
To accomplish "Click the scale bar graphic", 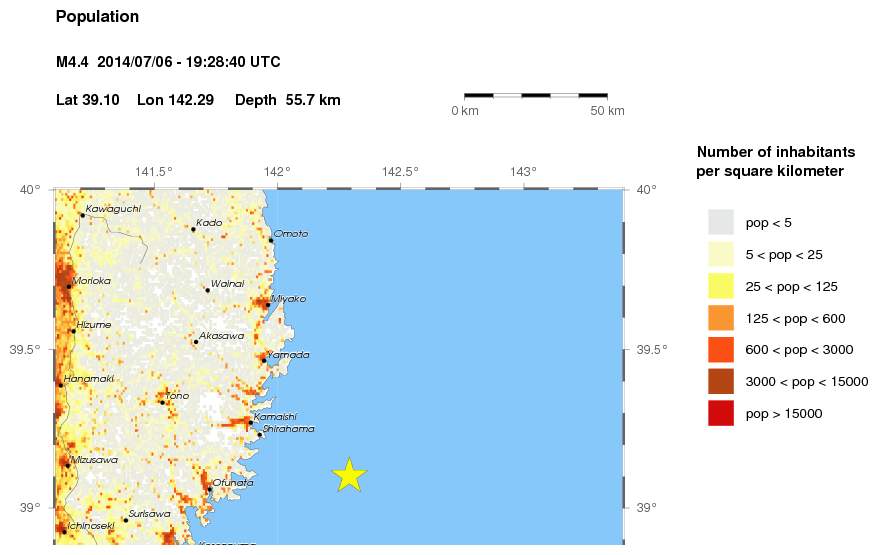I will [x=536, y=96].
